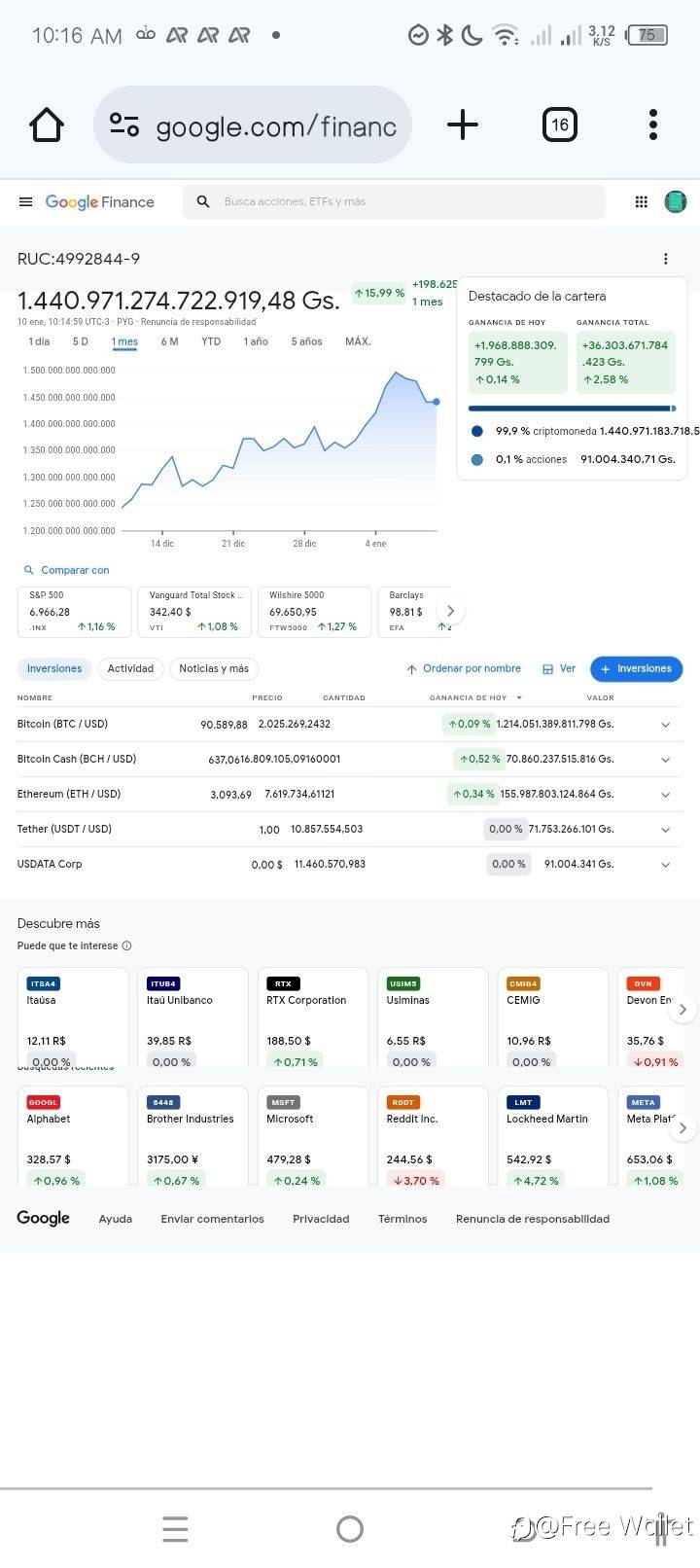Open a new browser tab with plus icon

click(463, 125)
